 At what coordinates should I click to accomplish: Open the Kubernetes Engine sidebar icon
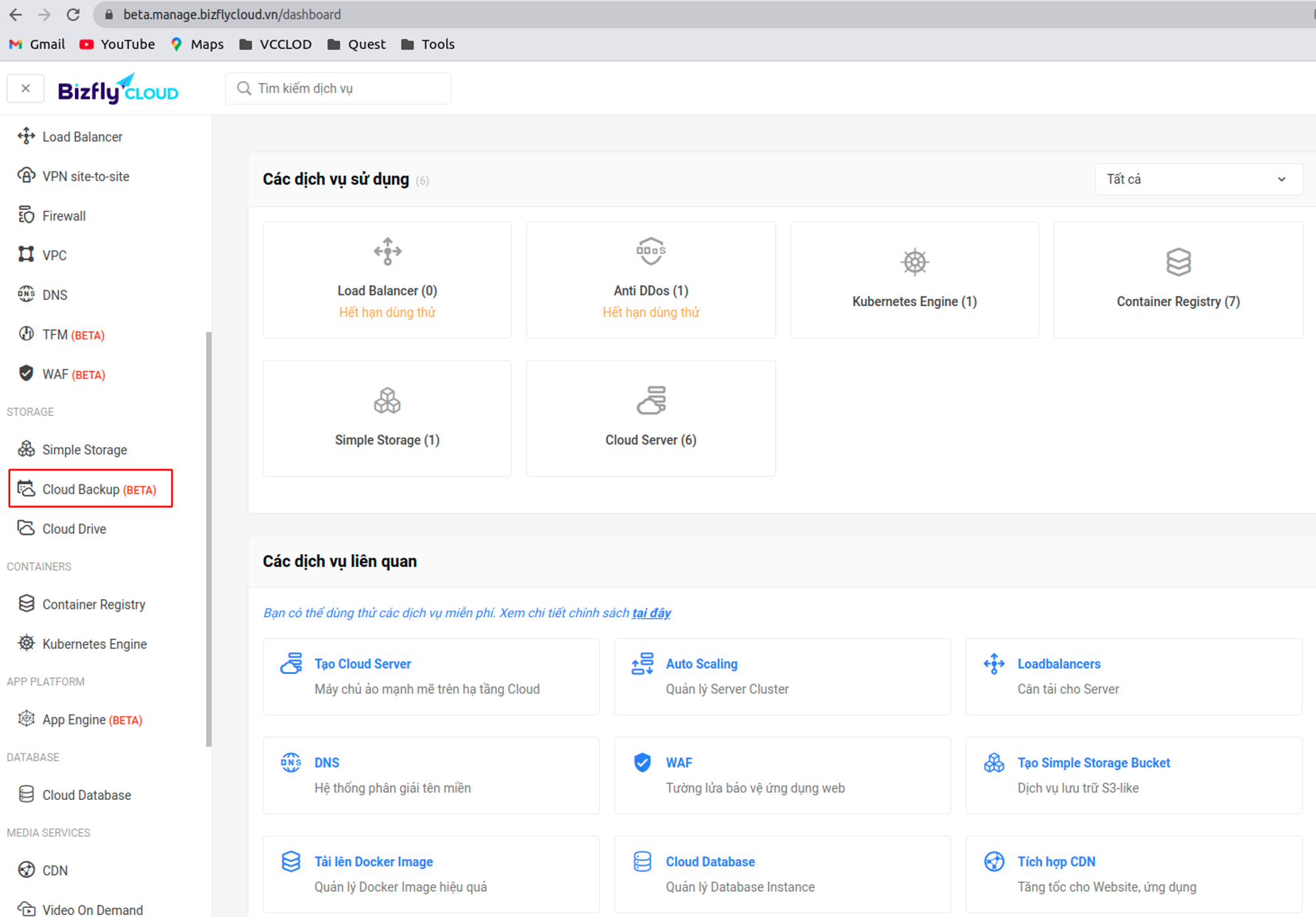(x=26, y=643)
